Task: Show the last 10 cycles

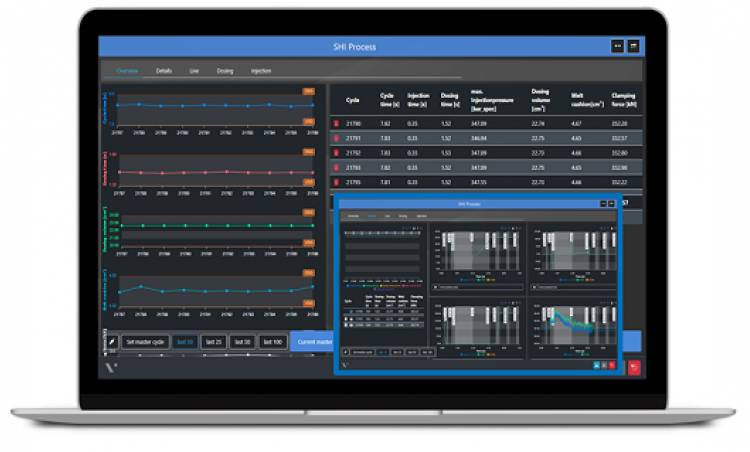Action: pos(184,342)
